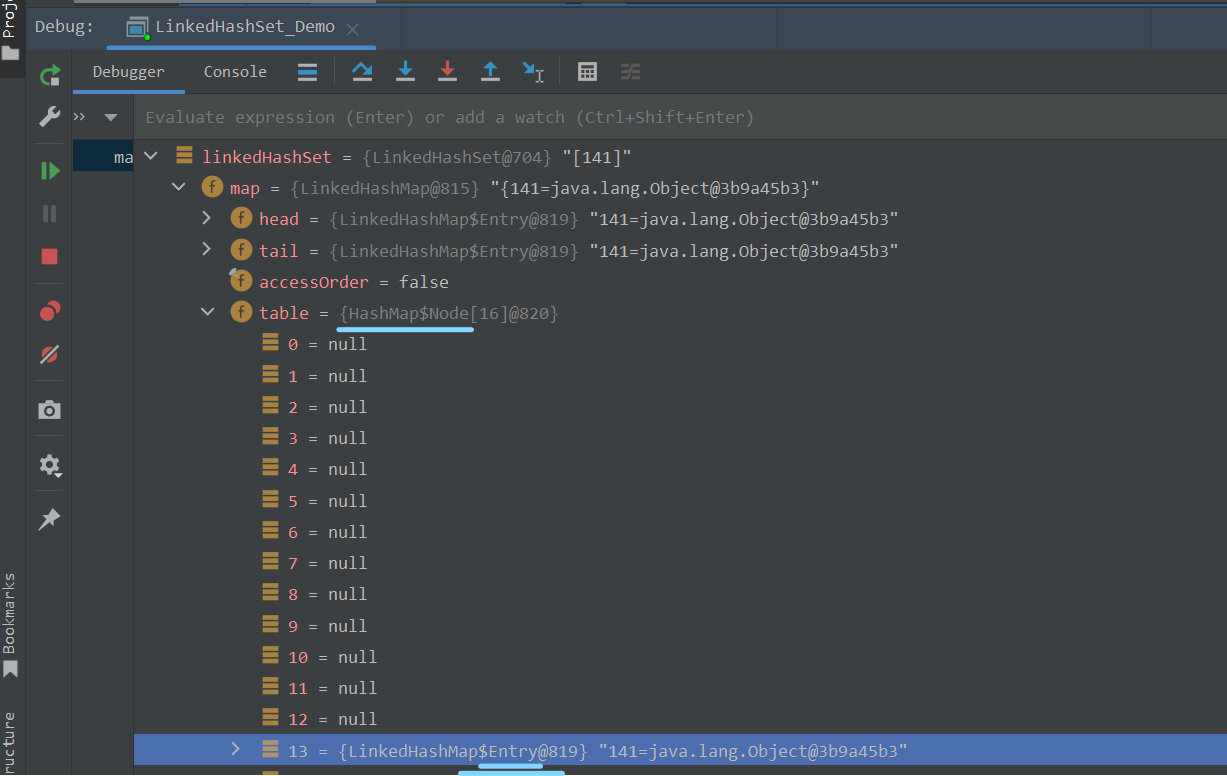Step Into using the blue down arrow
Viewport: 1227px width, 776px height.
(x=405, y=71)
